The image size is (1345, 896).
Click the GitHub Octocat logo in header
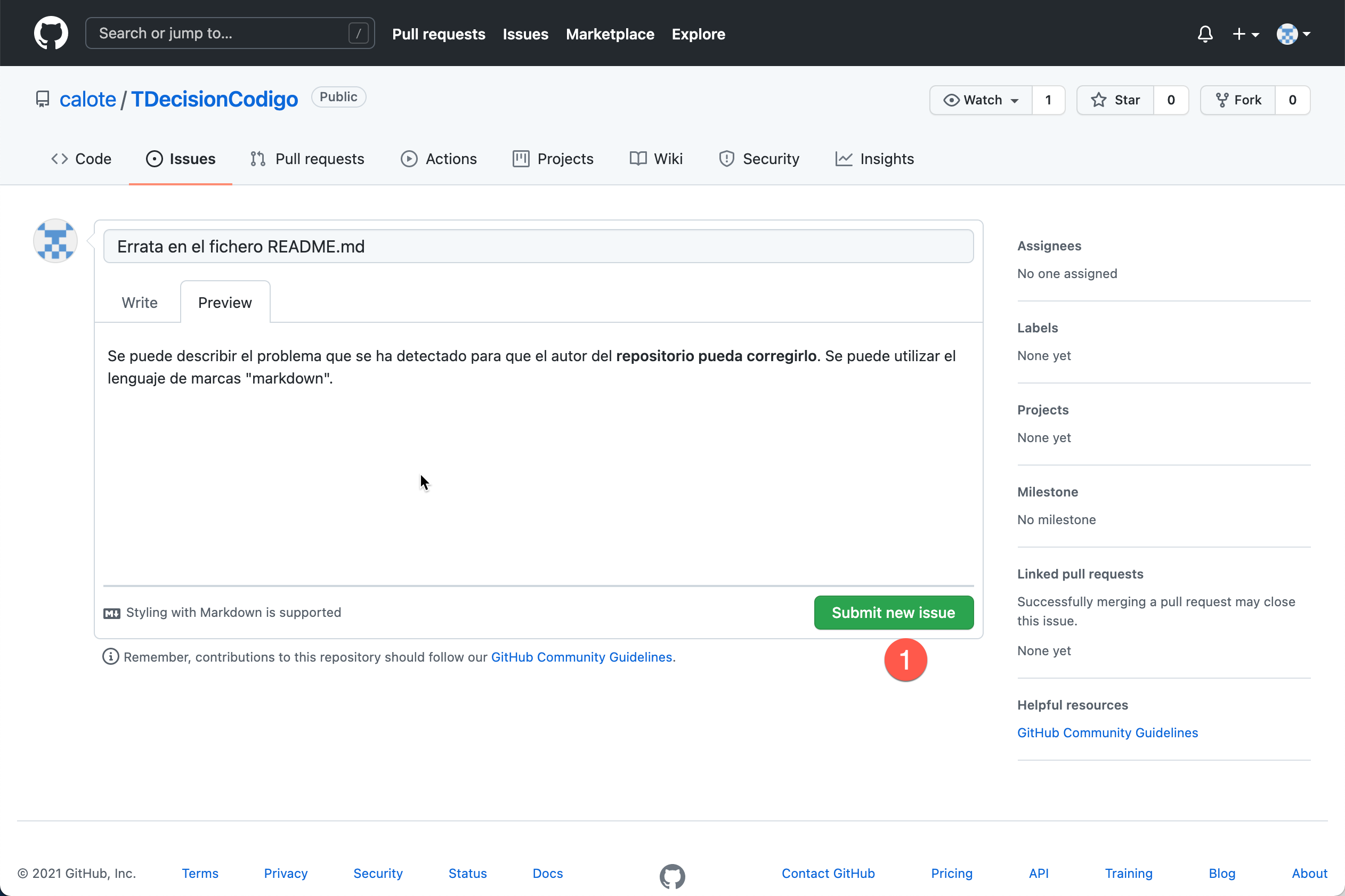[51, 33]
